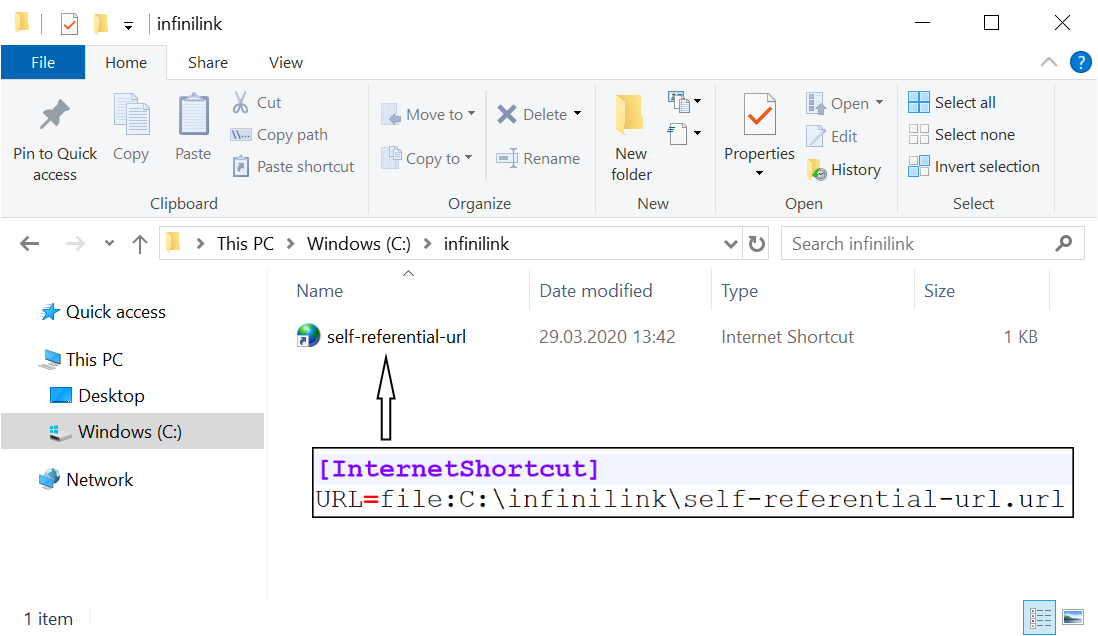Invert selection of files
Image resolution: width=1098 pixels, height=636 pixels.
(x=974, y=167)
